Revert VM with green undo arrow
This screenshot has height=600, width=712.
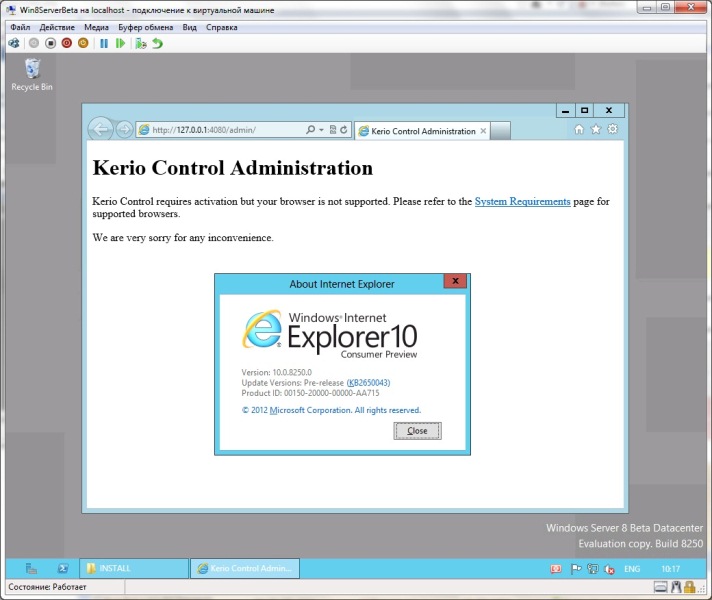[x=157, y=43]
